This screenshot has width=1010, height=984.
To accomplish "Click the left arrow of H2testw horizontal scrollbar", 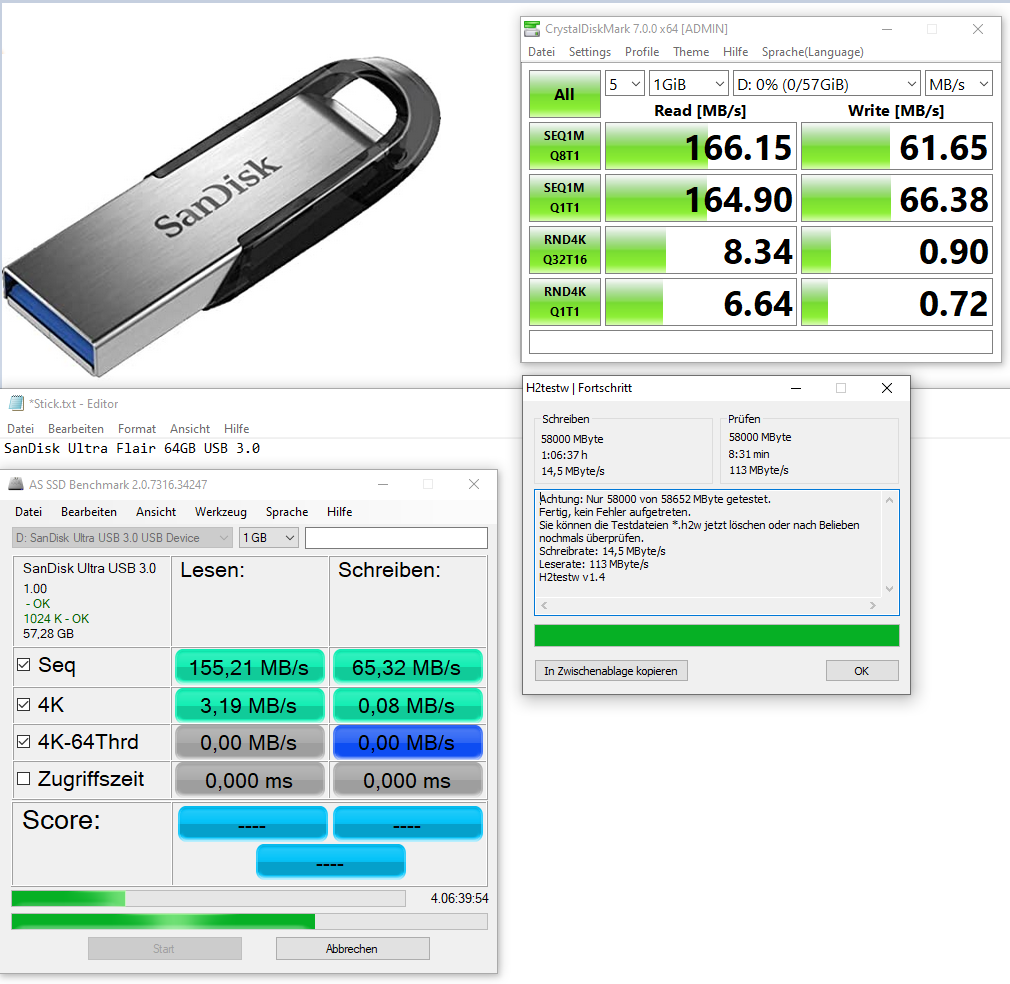I will pyautogui.click(x=544, y=605).
